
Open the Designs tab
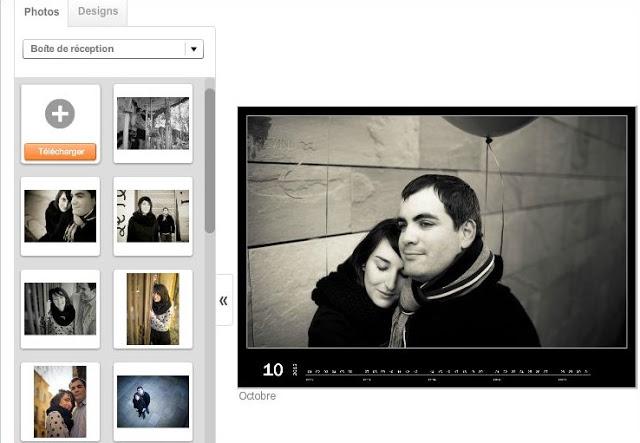click(98, 11)
